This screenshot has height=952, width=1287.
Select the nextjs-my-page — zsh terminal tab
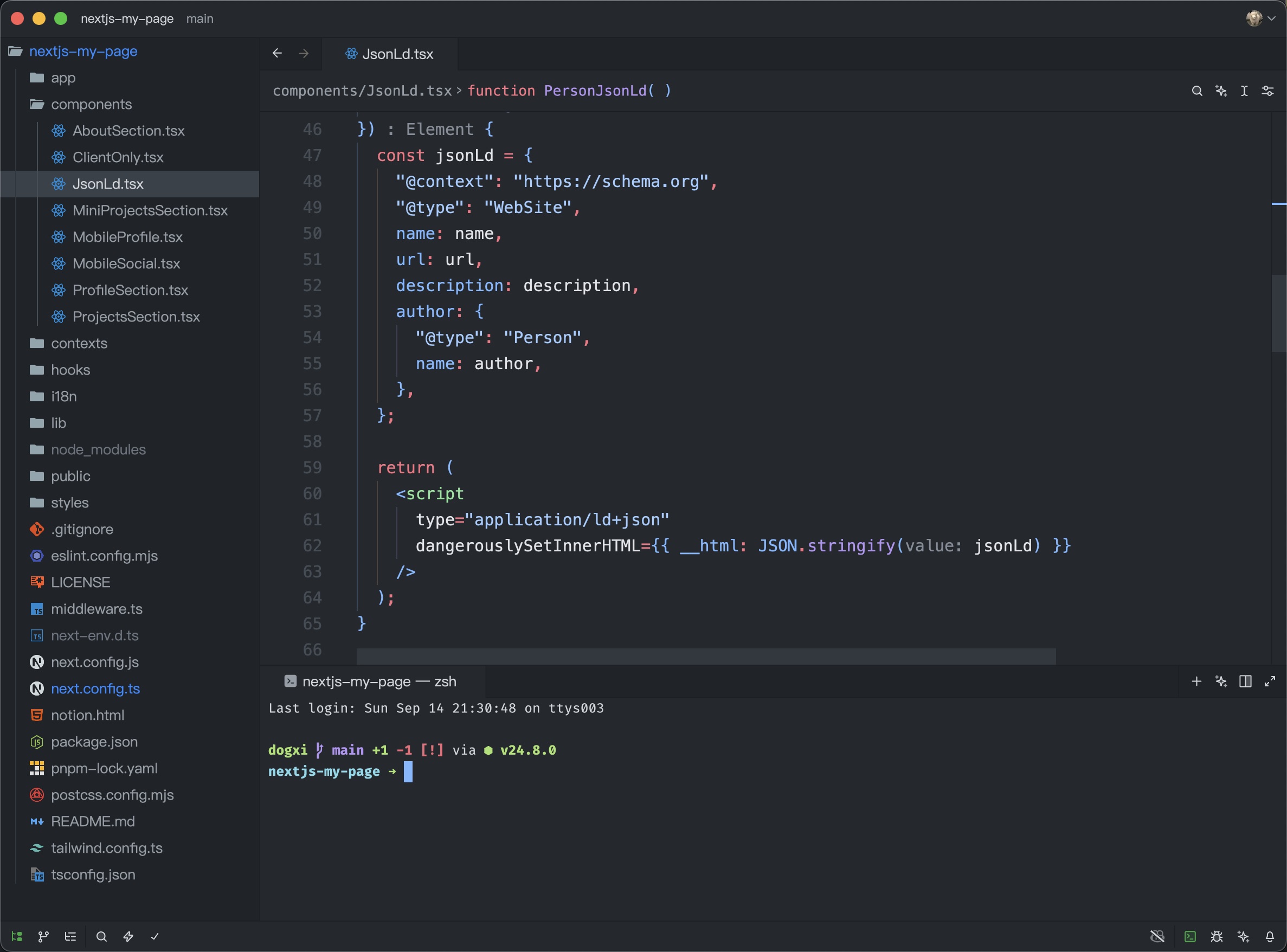[x=372, y=681]
